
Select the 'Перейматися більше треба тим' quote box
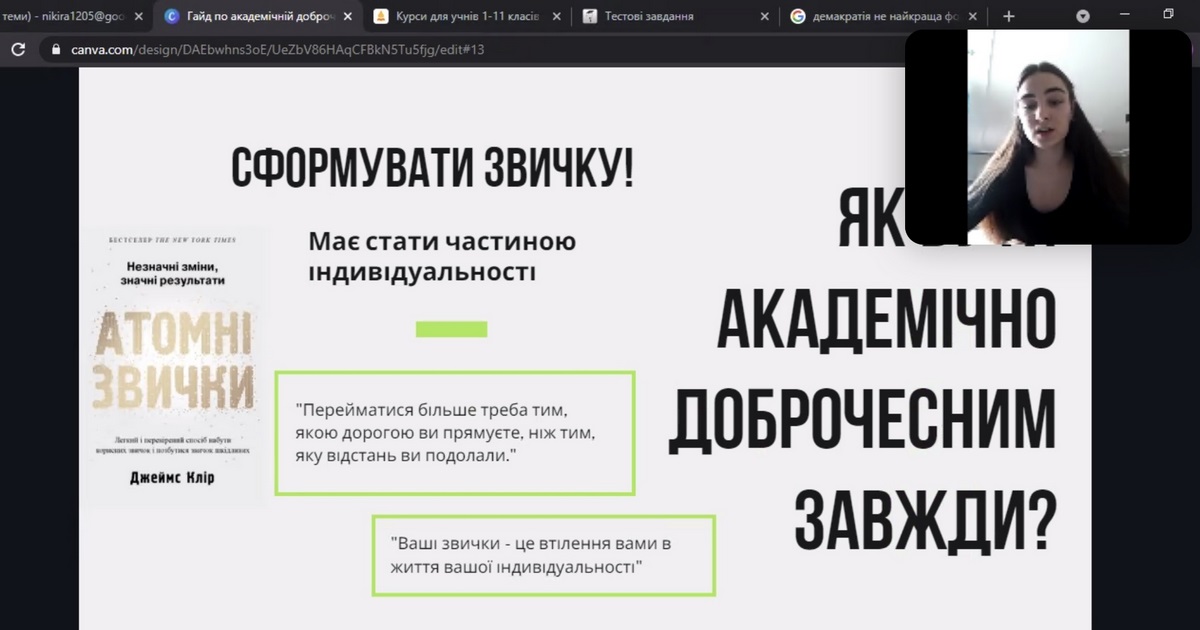(x=455, y=433)
